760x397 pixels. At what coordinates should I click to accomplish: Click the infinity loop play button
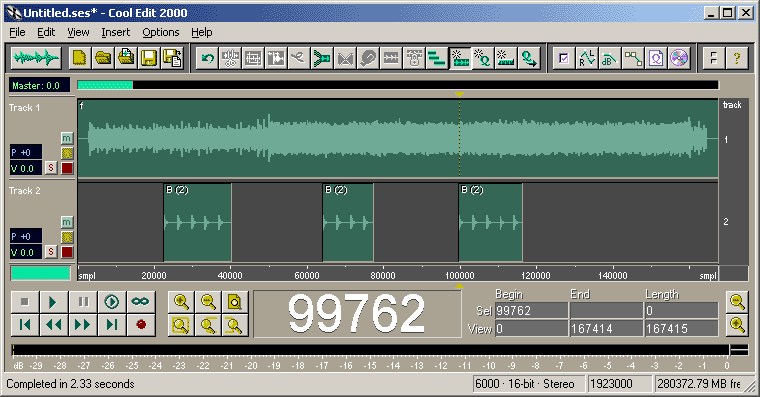tap(141, 302)
